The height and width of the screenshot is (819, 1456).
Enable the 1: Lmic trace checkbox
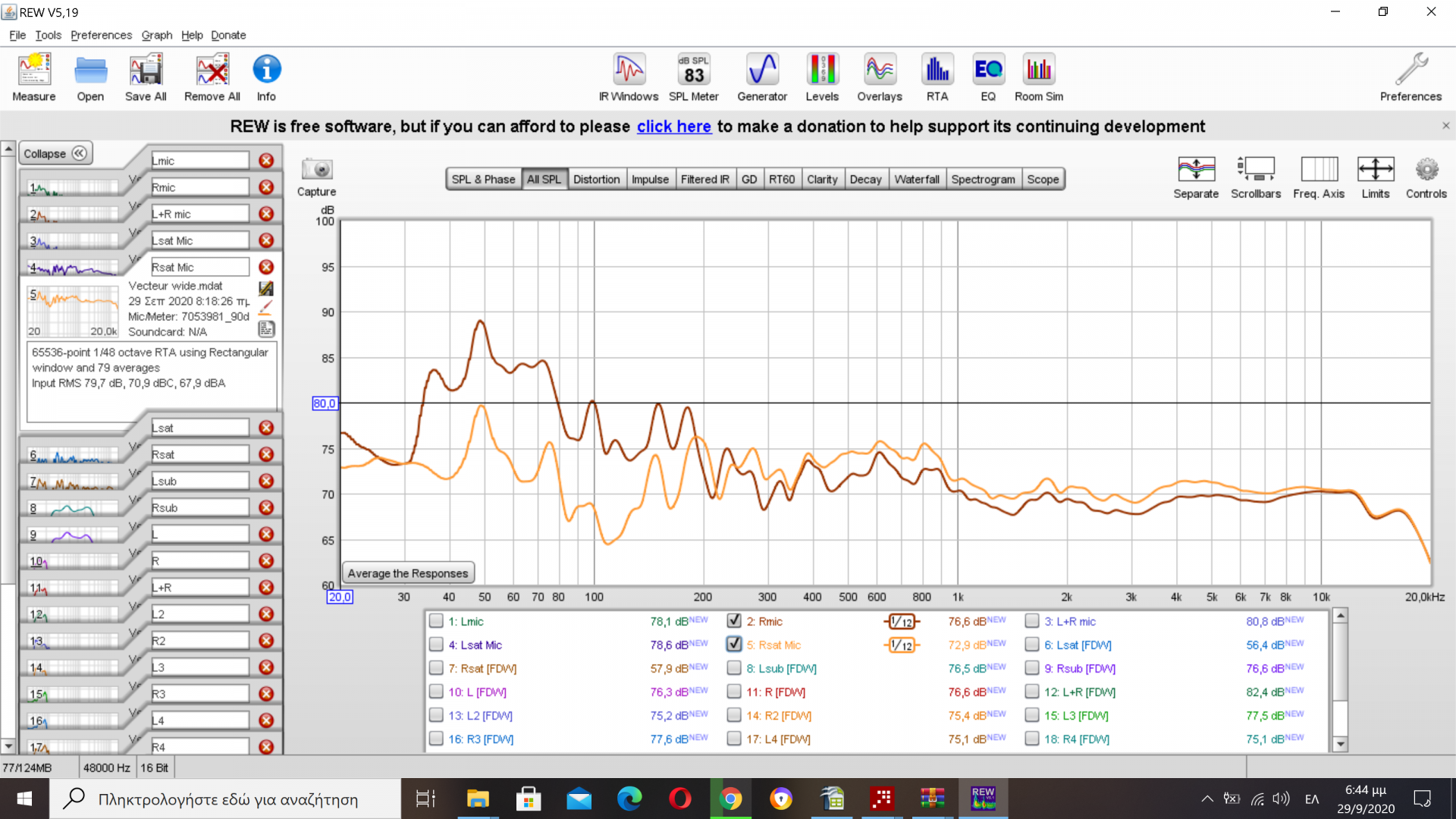[436, 621]
